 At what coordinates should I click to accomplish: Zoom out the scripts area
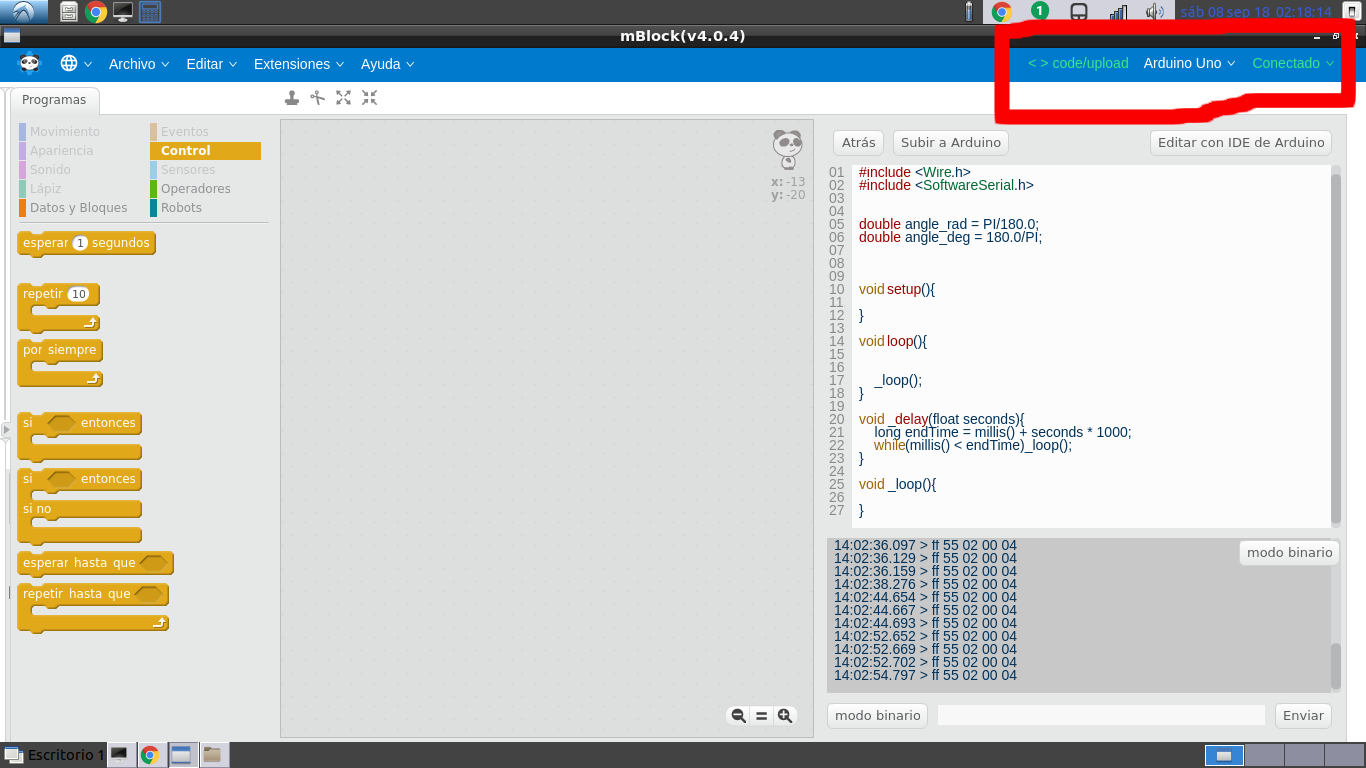coord(738,715)
